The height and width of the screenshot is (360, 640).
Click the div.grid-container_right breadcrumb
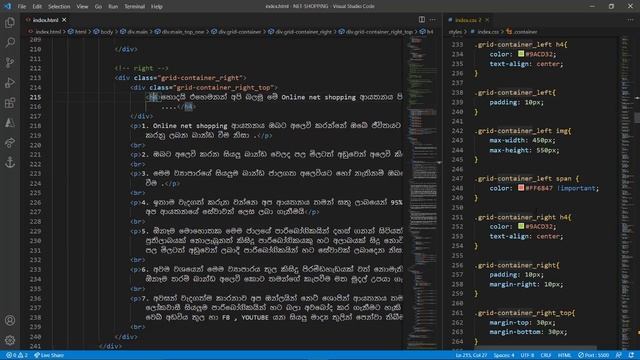(x=300, y=31)
